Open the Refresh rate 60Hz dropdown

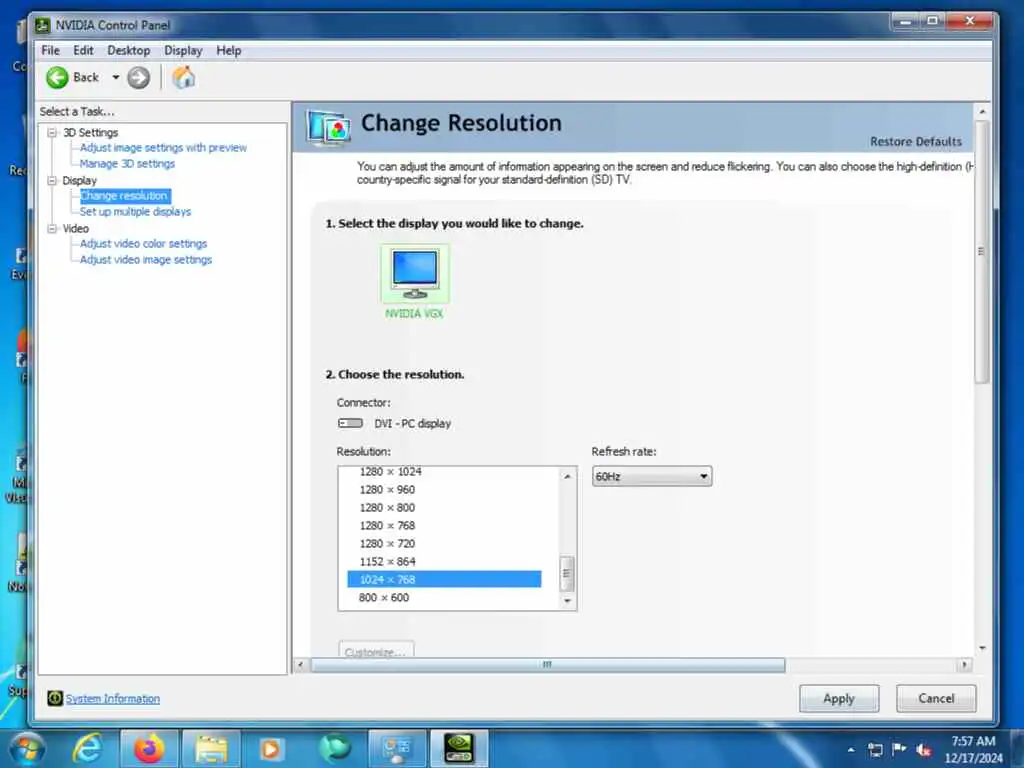pyautogui.click(x=652, y=476)
